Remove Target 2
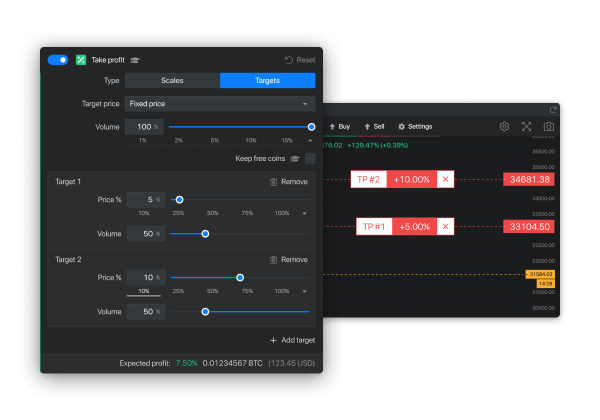Image resolution: width=600 pixels, height=420 pixels. 289,260
